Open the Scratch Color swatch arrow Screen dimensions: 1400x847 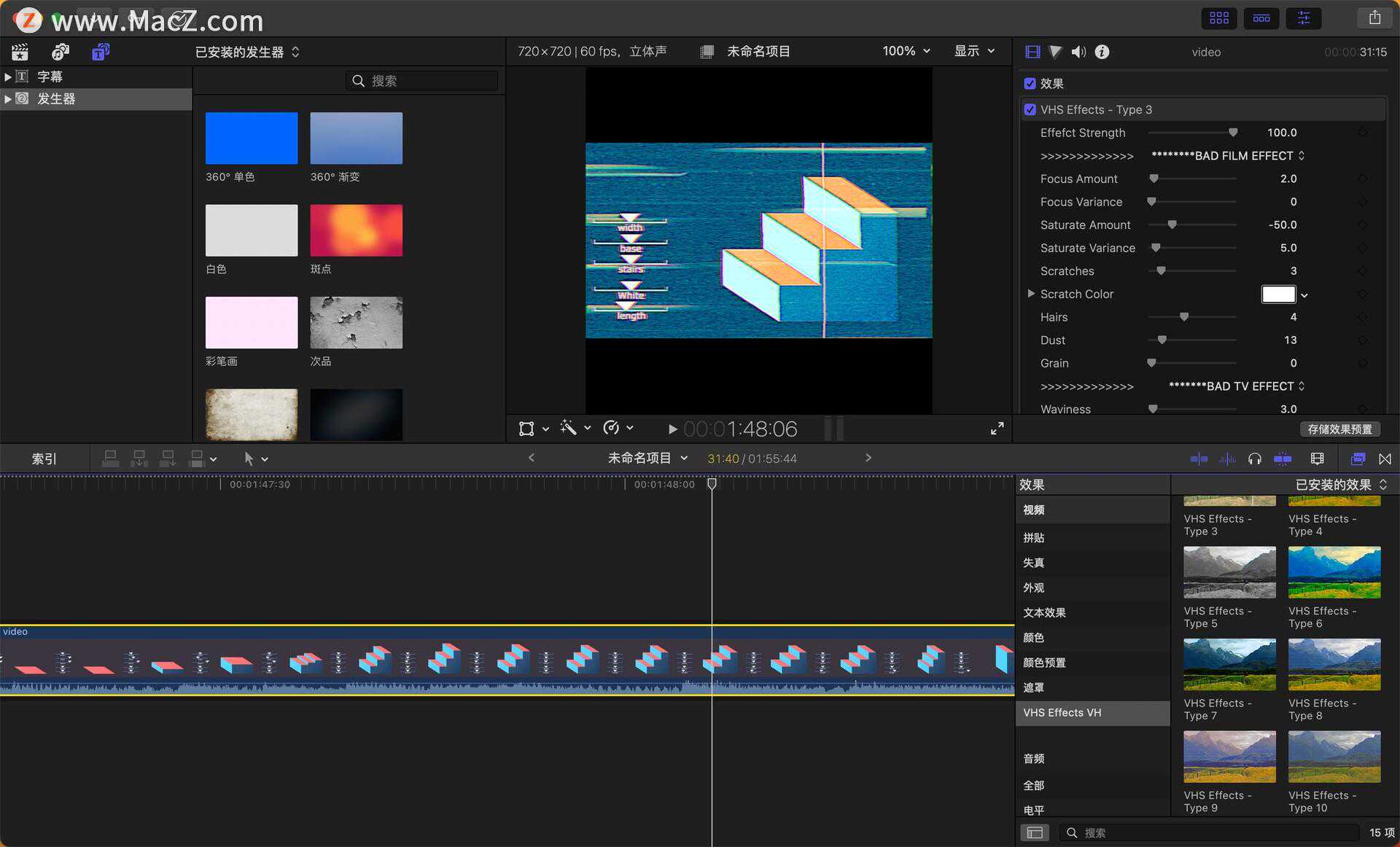(x=1304, y=295)
